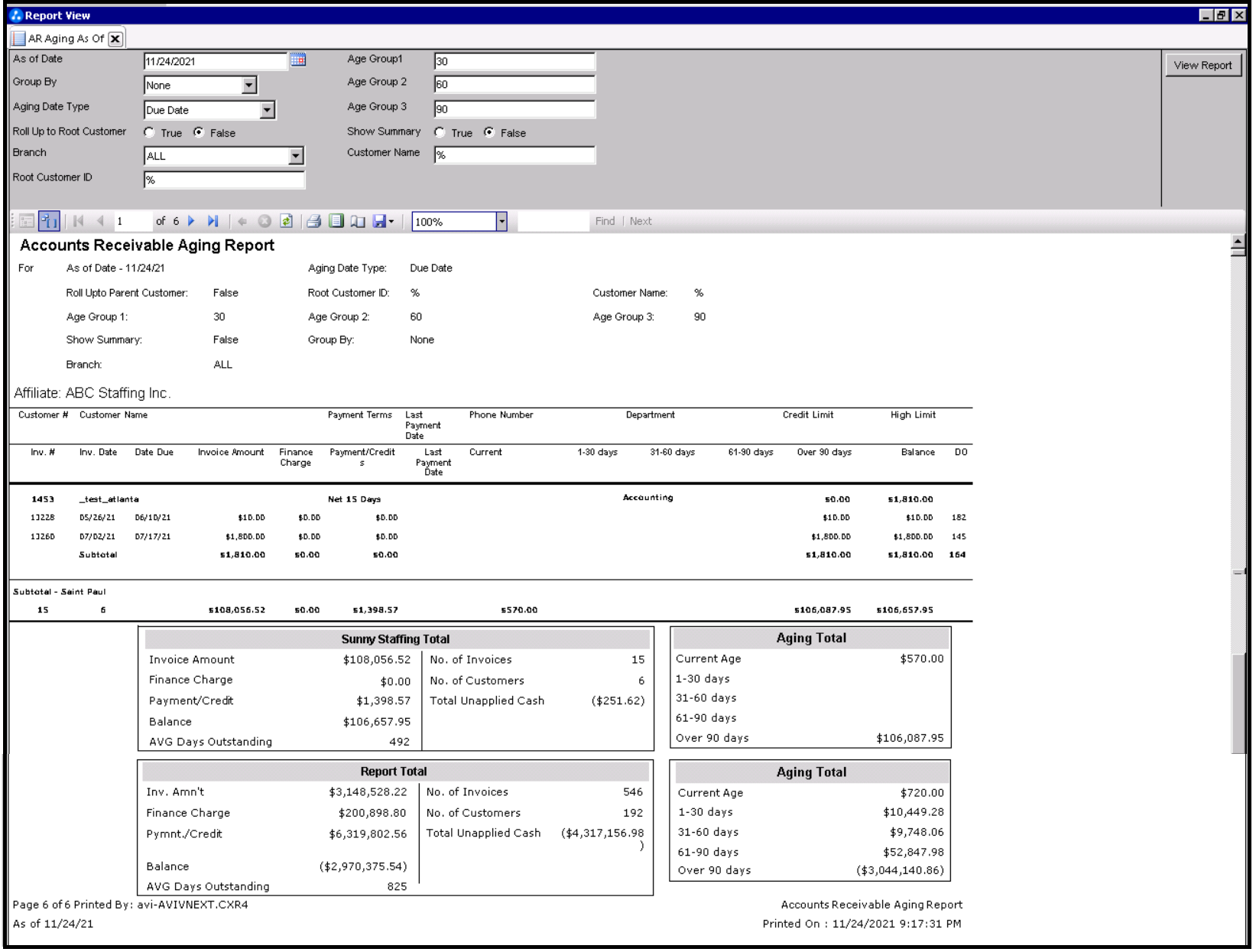The width and height of the screenshot is (1256, 952).
Task: Go to previous report page
Action: [100, 222]
